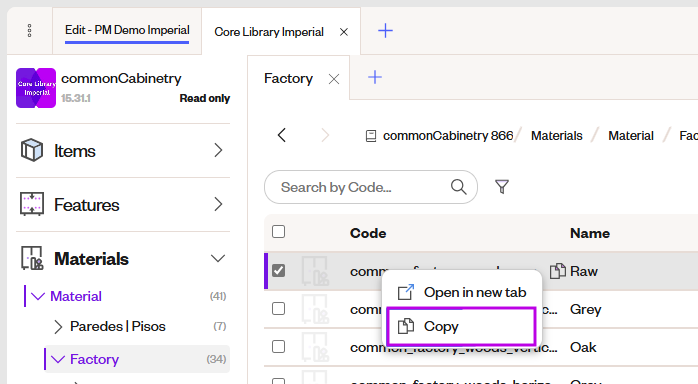
Task: Click the Raw name cell
Action: tap(584, 271)
